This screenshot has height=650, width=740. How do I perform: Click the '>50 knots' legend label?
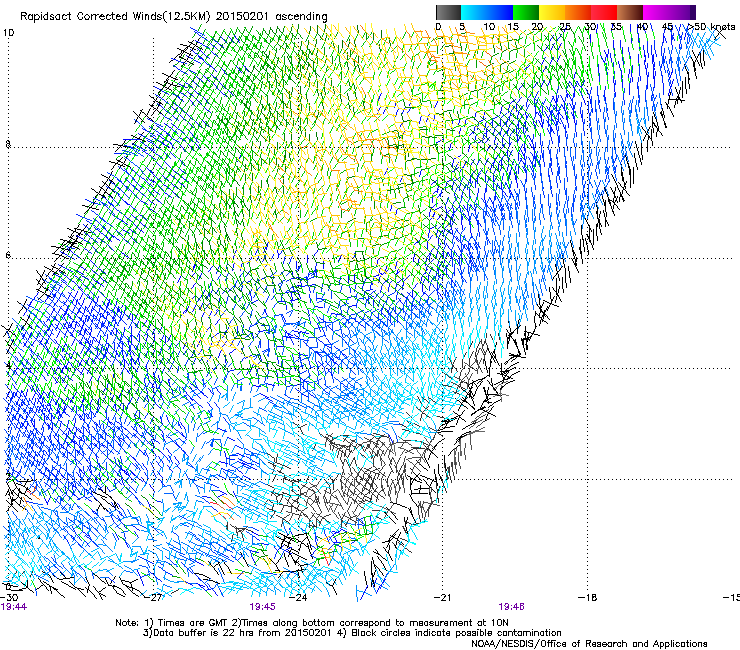[x=711, y=27]
